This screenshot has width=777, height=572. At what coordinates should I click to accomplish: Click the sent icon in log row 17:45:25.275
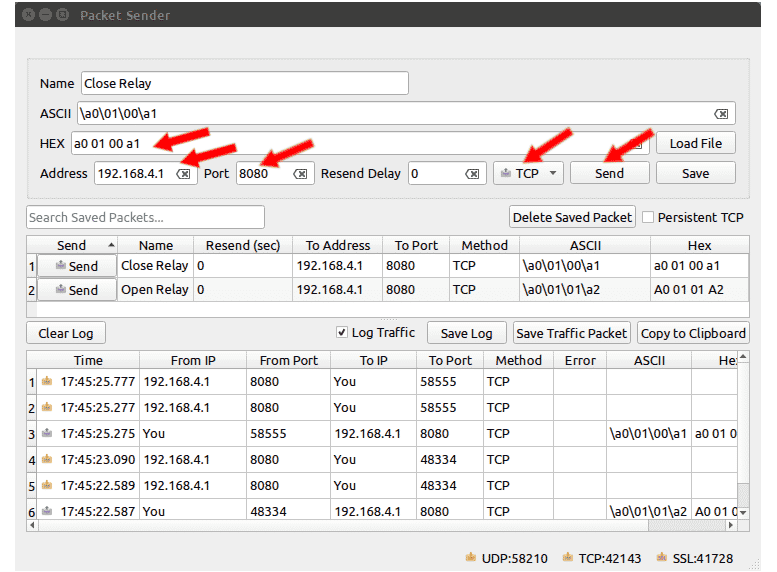pos(47,433)
